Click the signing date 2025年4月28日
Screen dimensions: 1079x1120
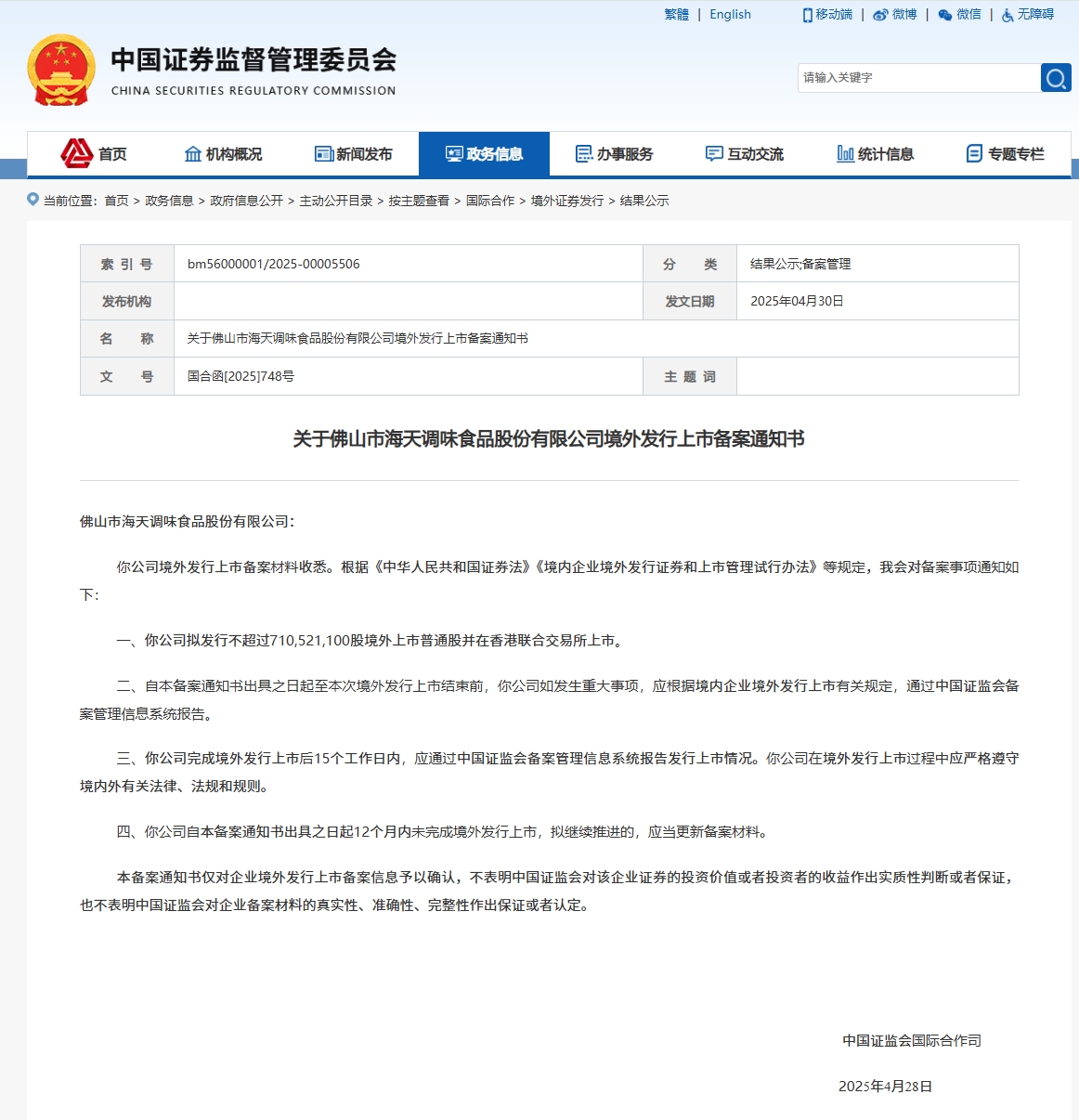(885, 1086)
